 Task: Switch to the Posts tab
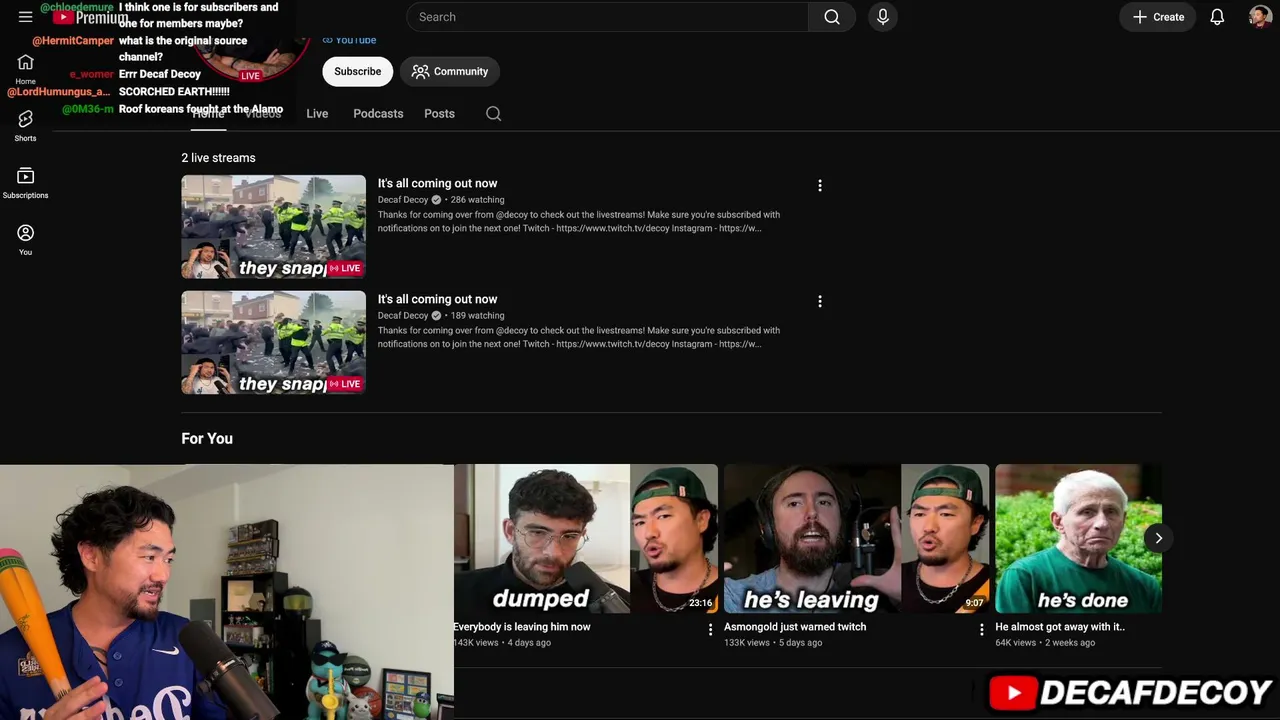pyautogui.click(x=440, y=114)
